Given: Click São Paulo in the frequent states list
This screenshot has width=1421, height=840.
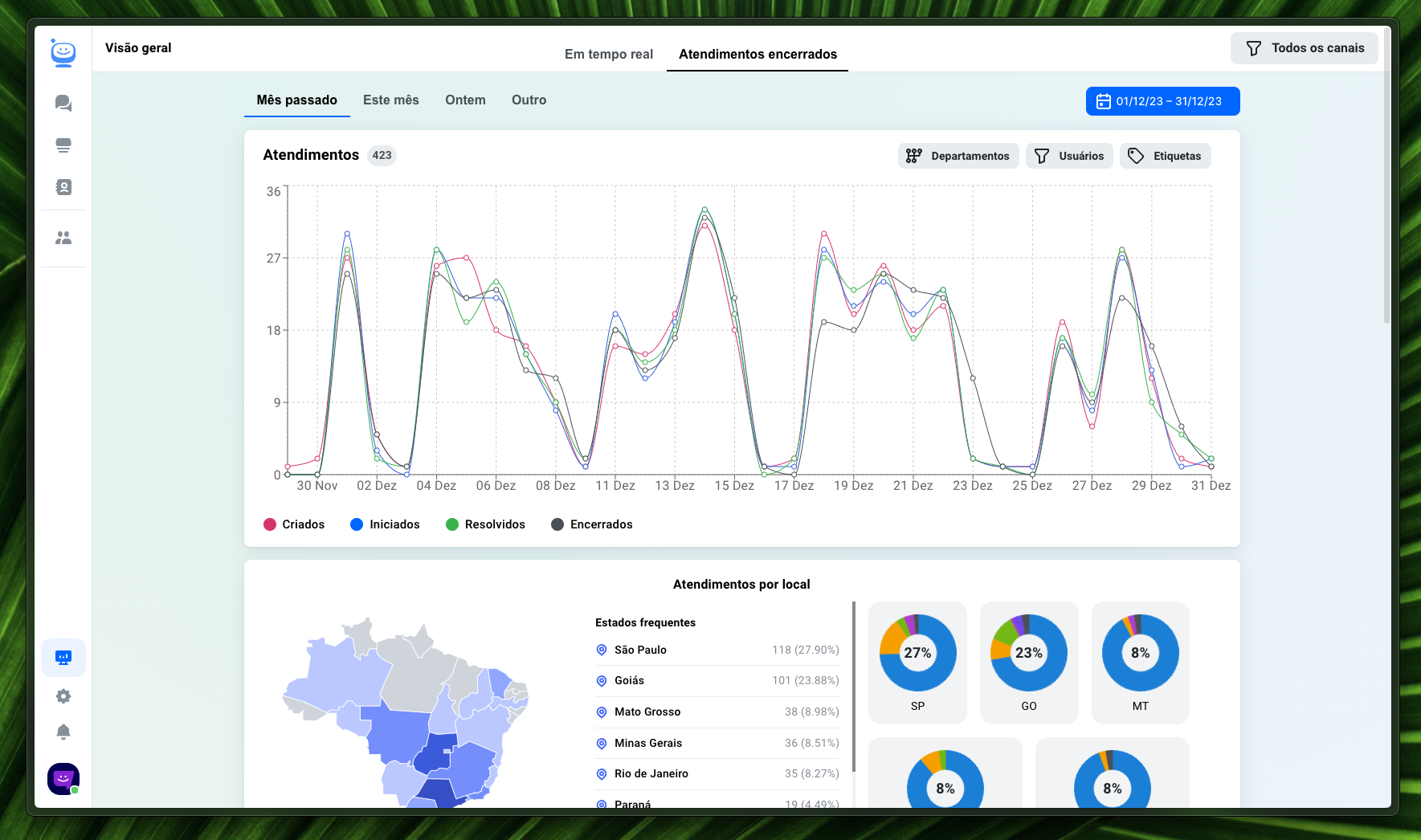Looking at the screenshot, I should 640,650.
